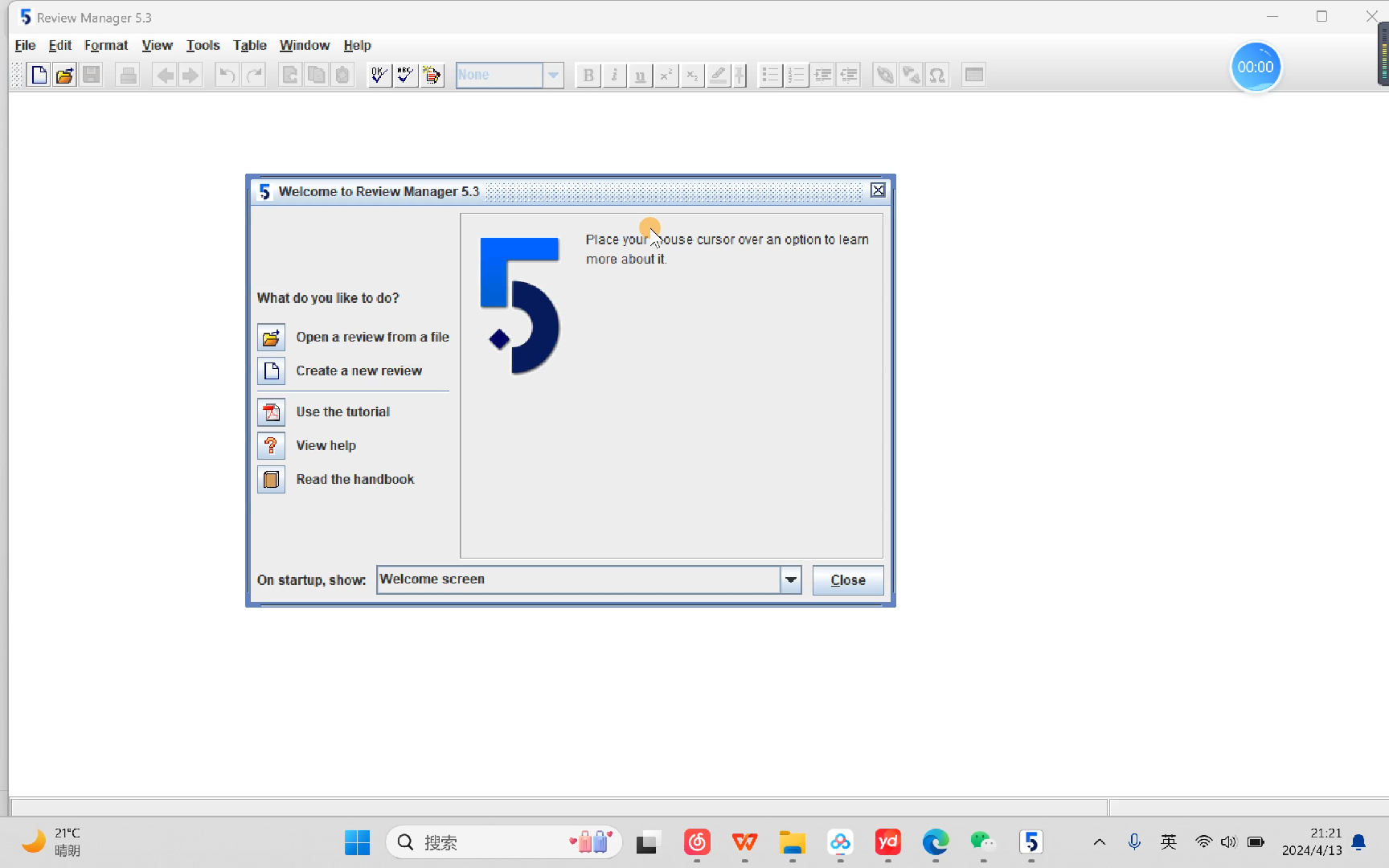Open WeChat from taskbar
Viewport: 1389px width, 868px height.
983,842
